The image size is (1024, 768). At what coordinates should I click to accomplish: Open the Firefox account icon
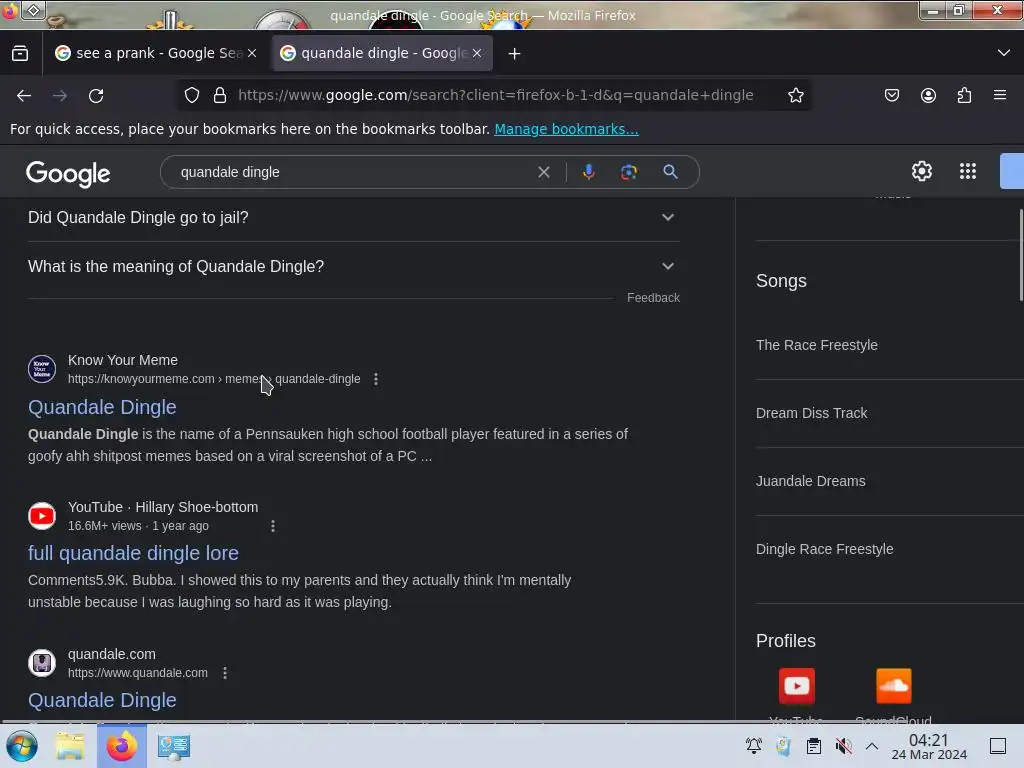click(x=928, y=95)
